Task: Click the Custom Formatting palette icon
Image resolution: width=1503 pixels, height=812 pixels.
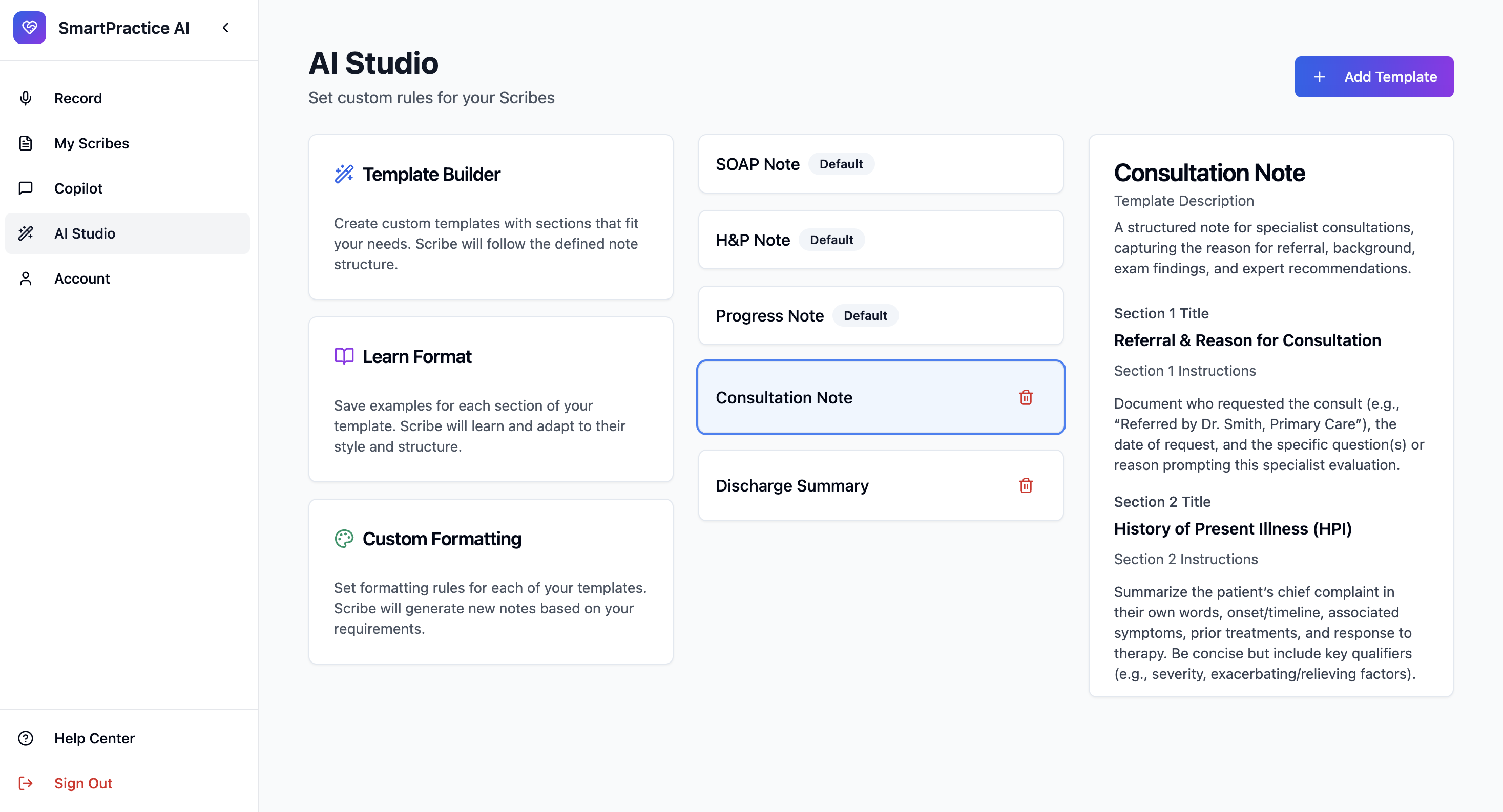Action: click(x=344, y=539)
